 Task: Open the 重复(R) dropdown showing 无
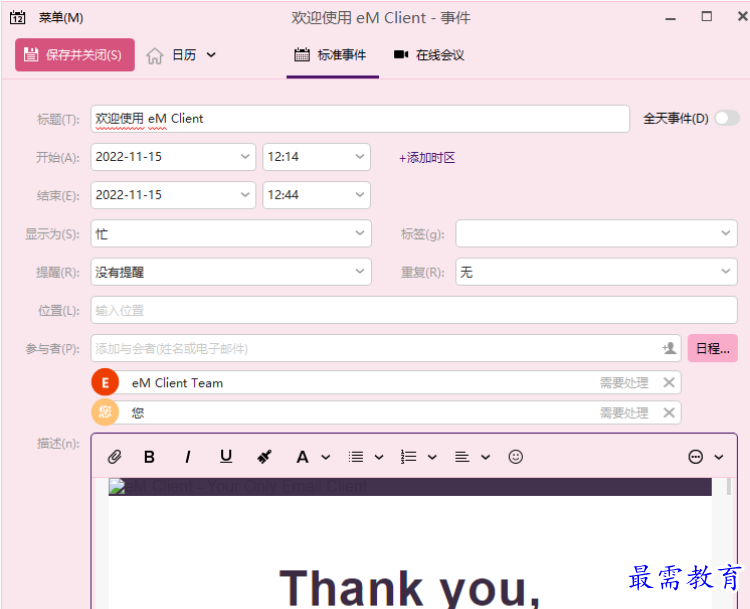[x=596, y=272]
